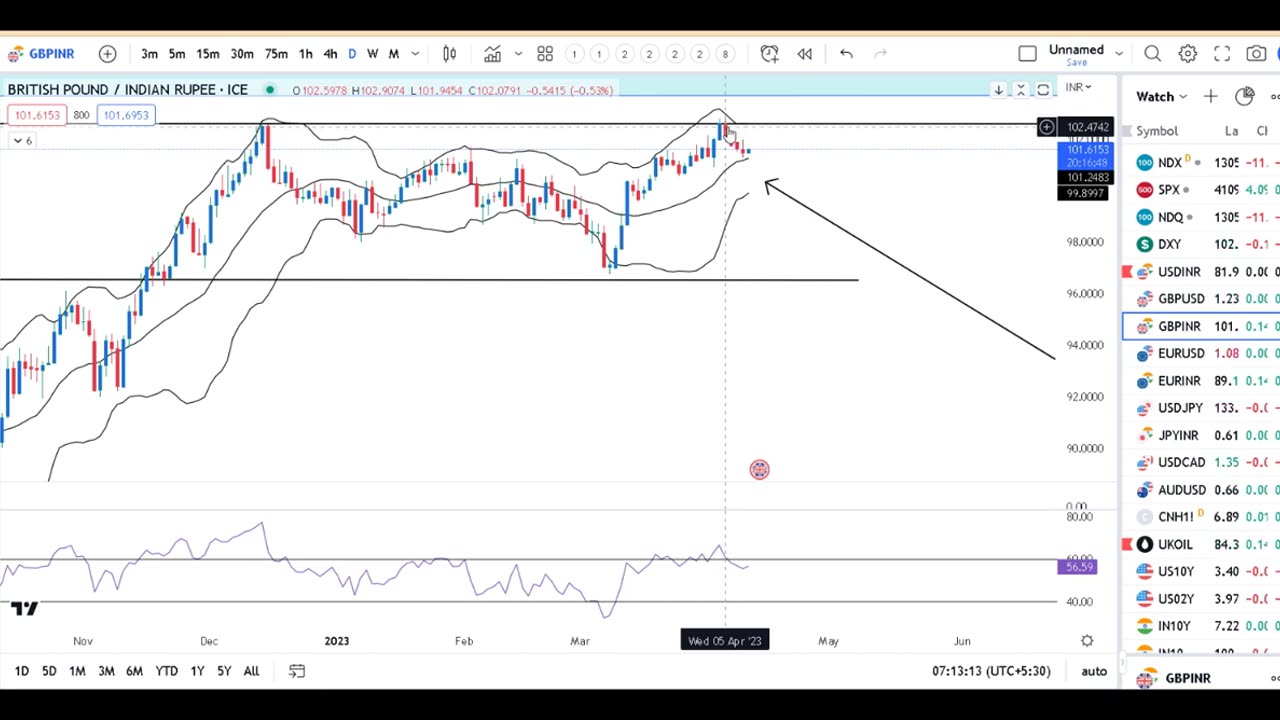The height and width of the screenshot is (720, 1280).
Task: Select the chart layout square icon
Action: tap(1027, 54)
